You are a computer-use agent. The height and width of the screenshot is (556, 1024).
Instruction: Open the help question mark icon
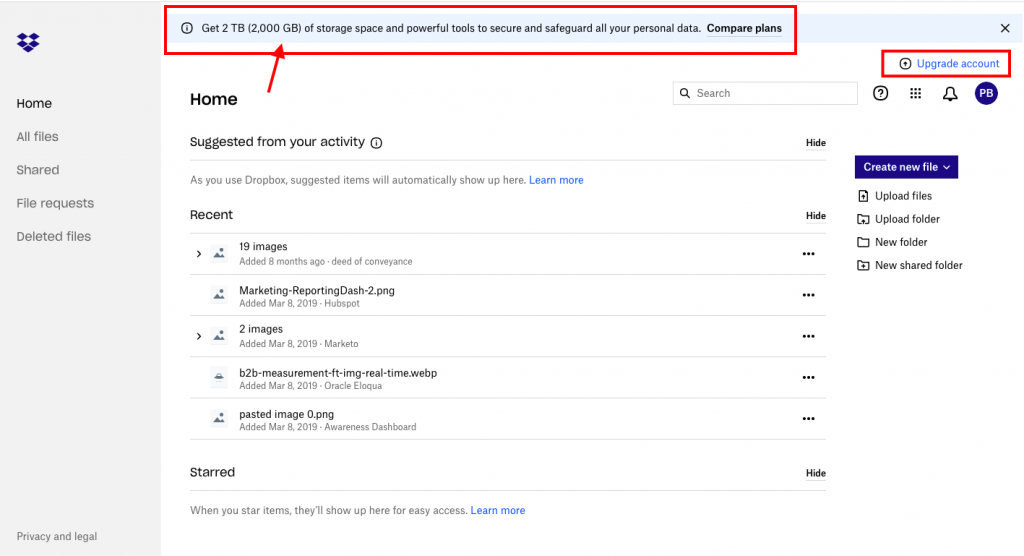[x=880, y=93]
